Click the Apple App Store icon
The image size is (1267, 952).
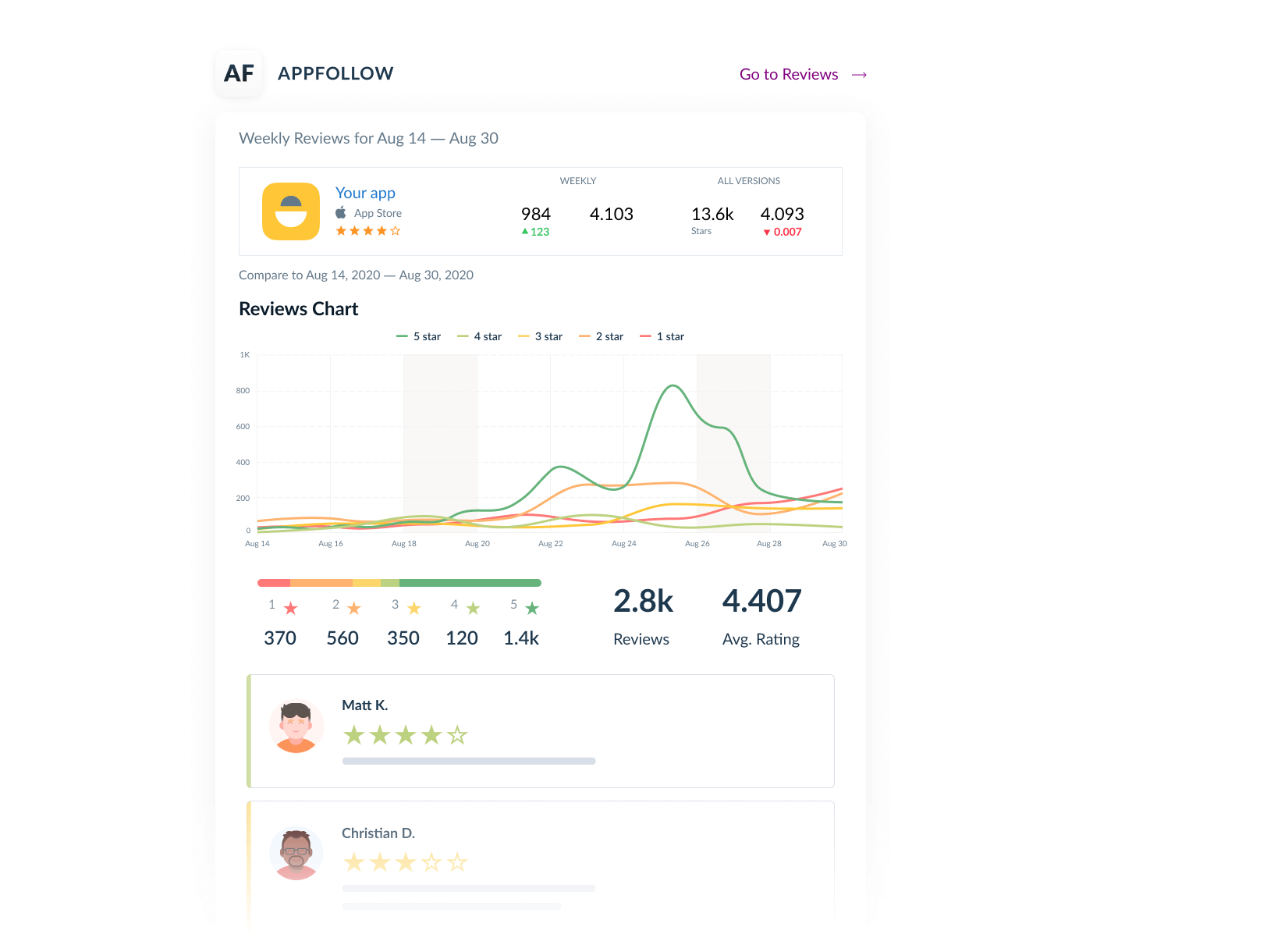pos(341,213)
